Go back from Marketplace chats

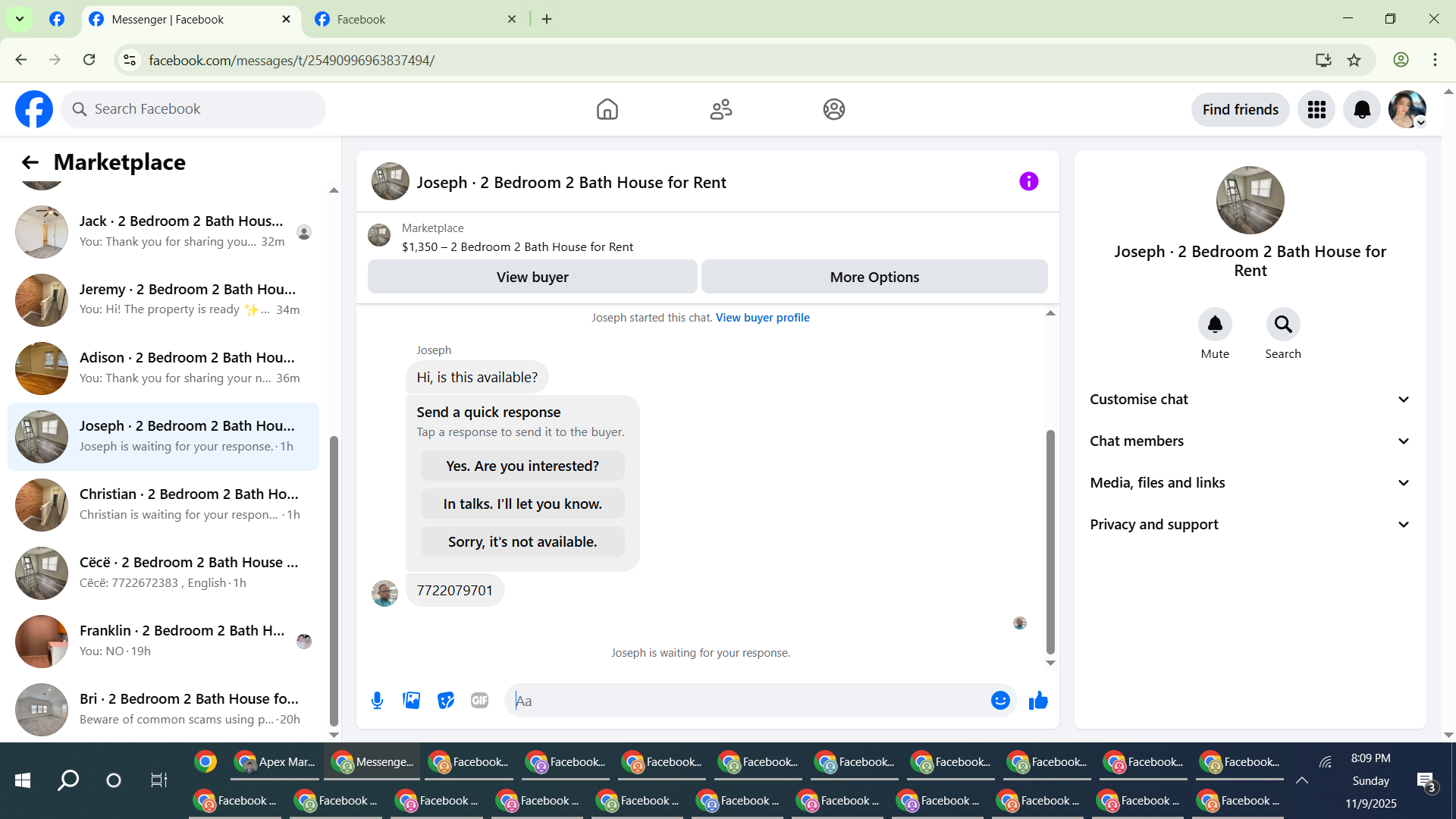pos(30,162)
